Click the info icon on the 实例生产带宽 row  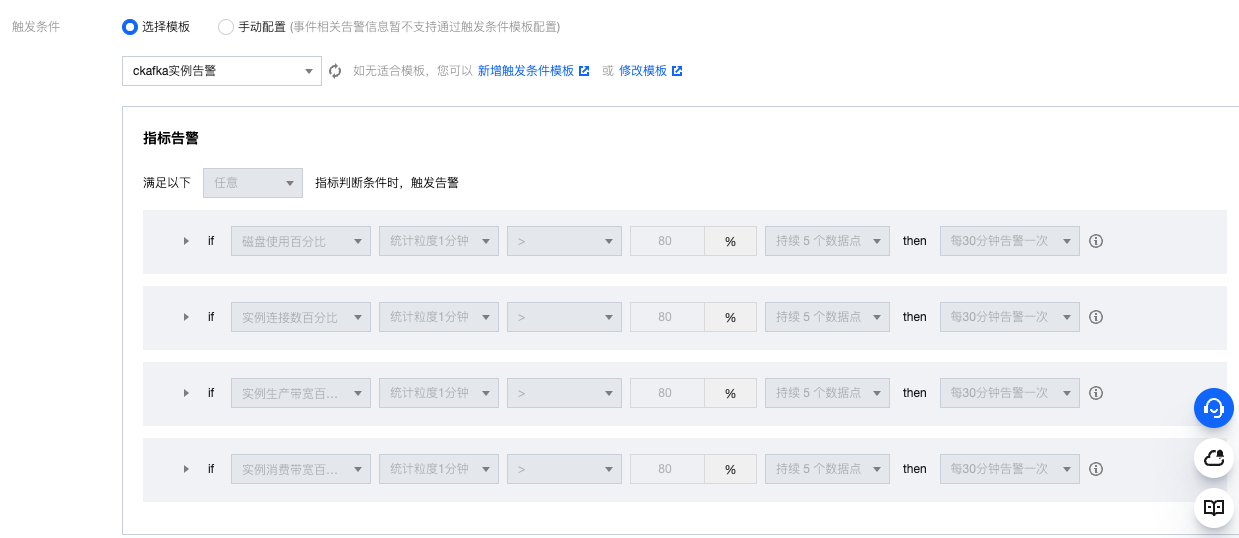1096,393
